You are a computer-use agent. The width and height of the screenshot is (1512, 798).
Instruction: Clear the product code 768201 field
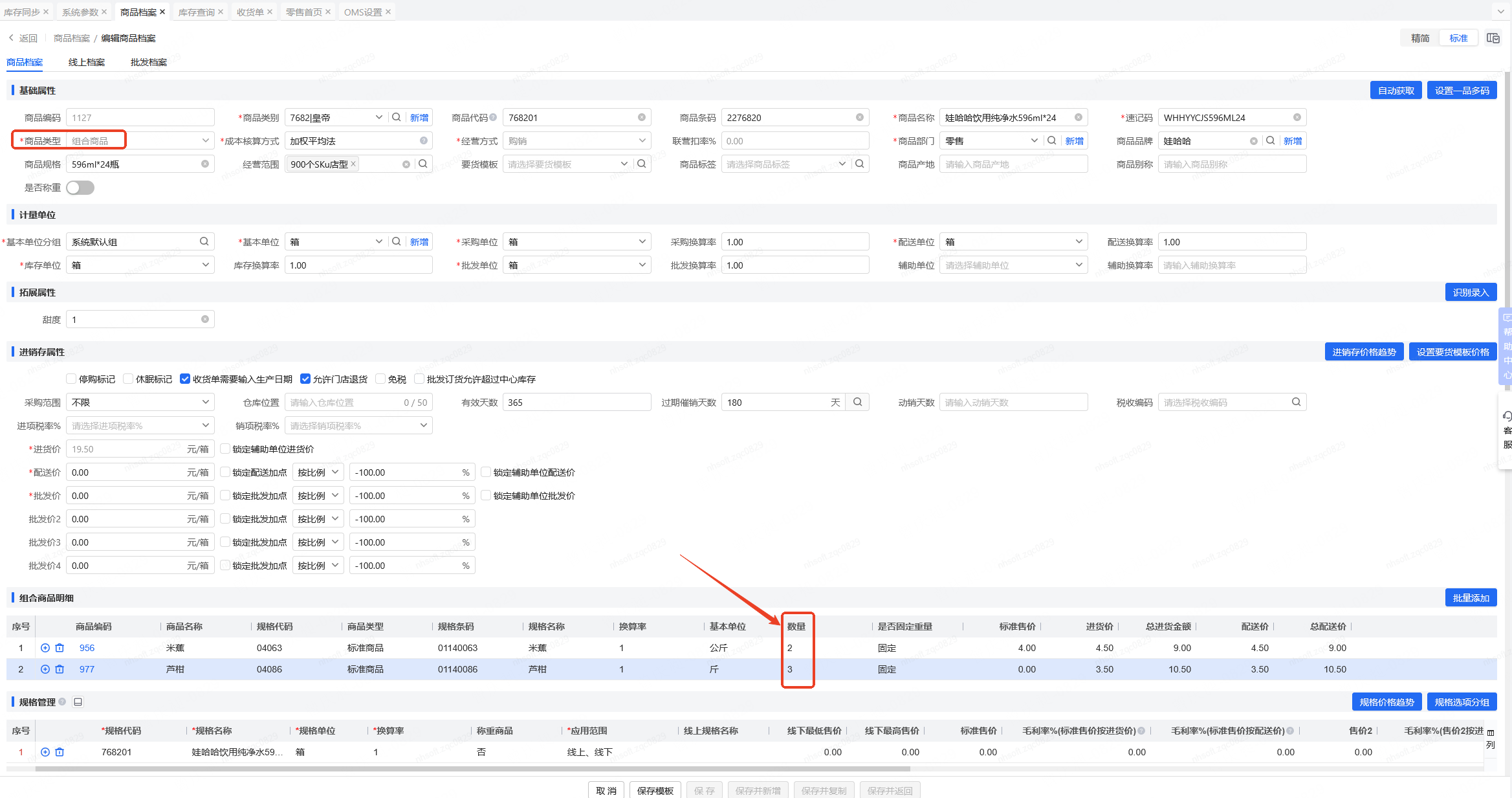642,117
